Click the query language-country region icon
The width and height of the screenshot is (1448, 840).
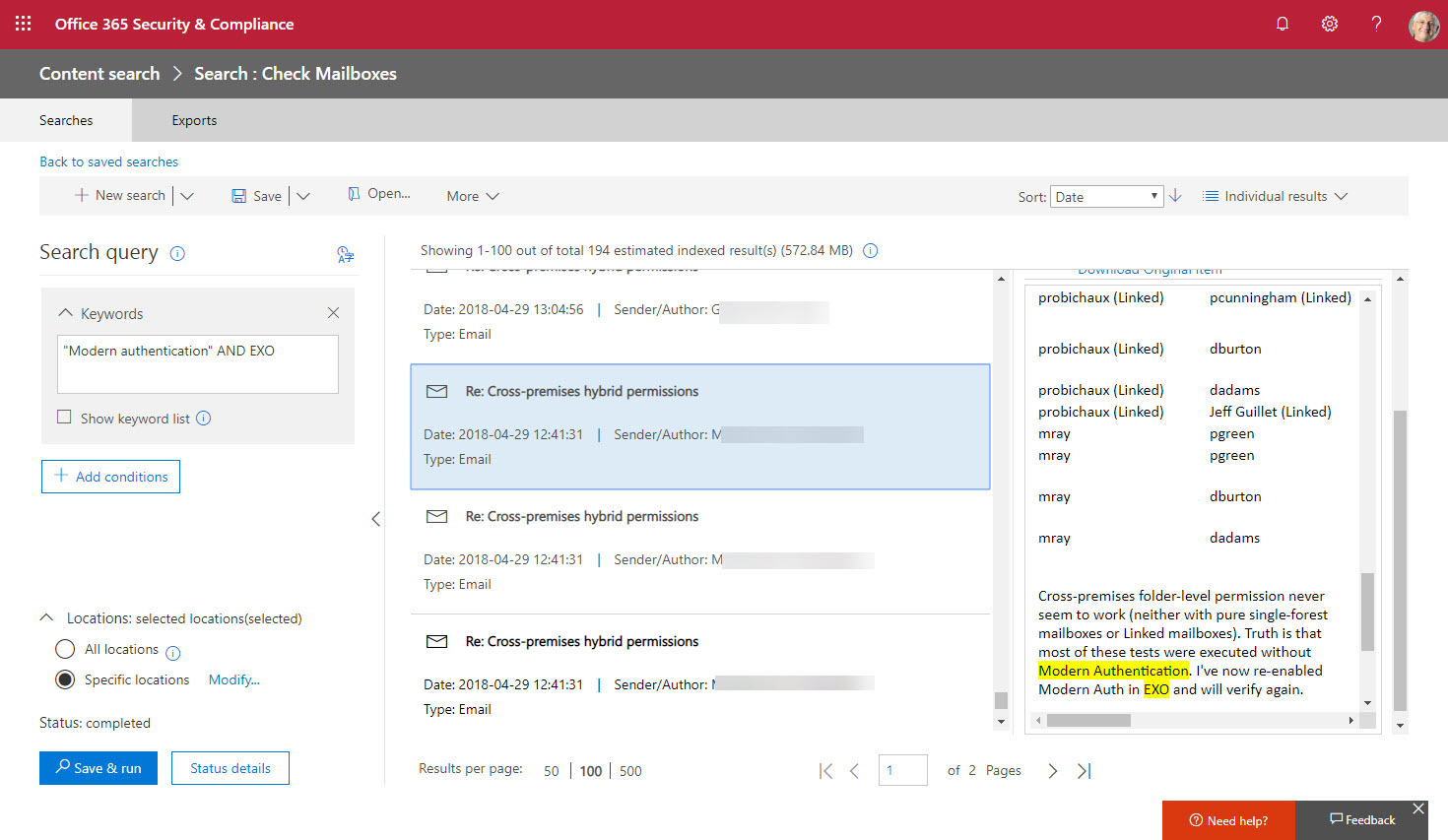[345, 254]
